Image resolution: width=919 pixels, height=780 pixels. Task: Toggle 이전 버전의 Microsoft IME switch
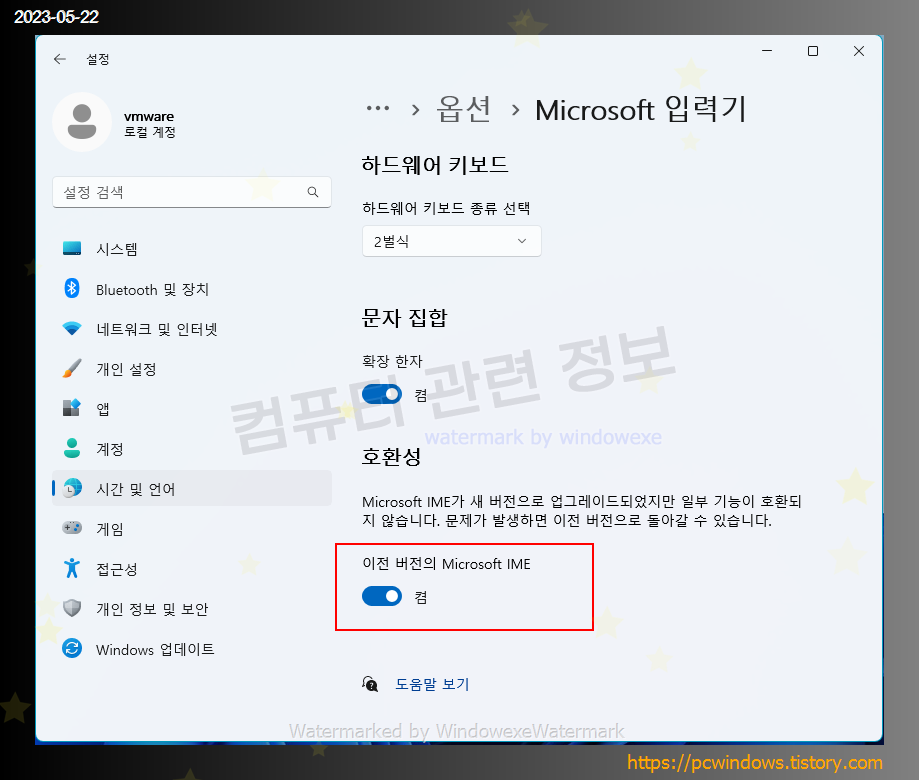coord(382,597)
